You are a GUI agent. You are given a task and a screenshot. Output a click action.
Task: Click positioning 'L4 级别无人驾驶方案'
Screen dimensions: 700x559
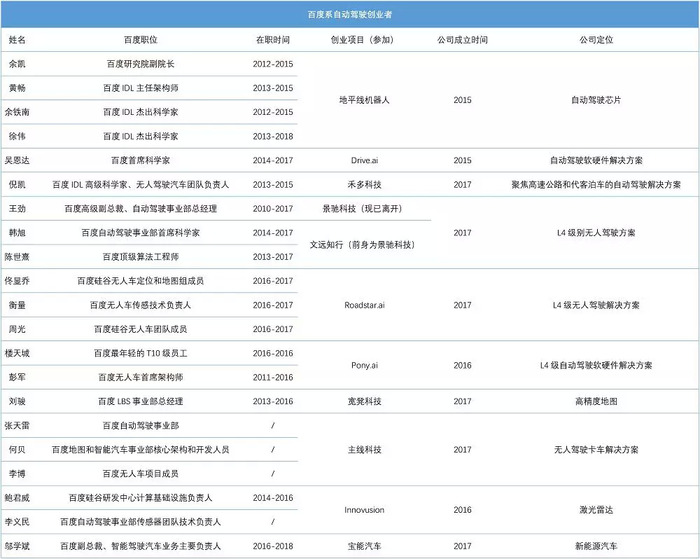click(596, 233)
